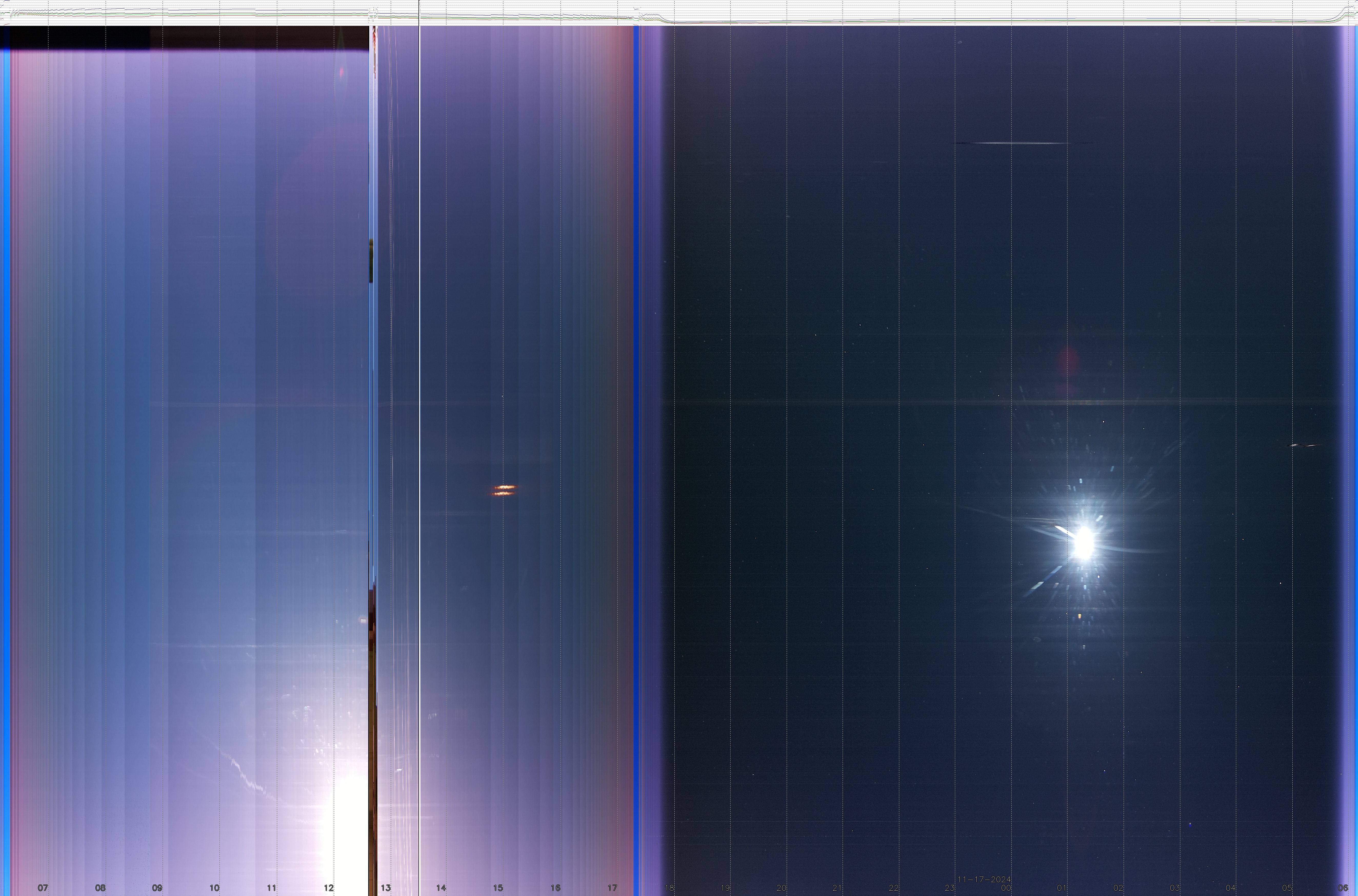This screenshot has height=896, width=1358.
Task: Click the "04" hour label
Action: [x=1231, y=888]
